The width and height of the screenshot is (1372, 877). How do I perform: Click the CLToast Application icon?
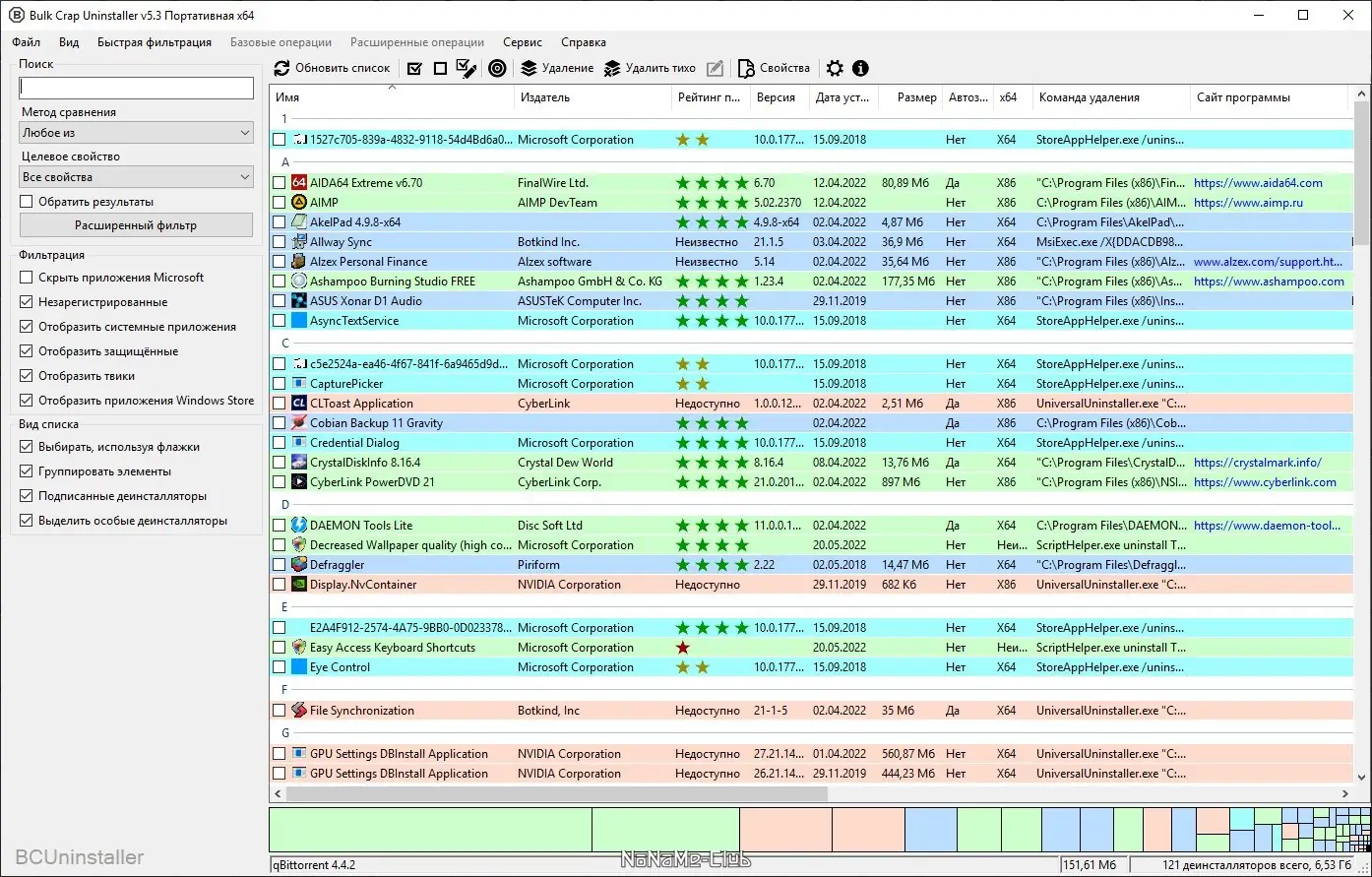299,404
